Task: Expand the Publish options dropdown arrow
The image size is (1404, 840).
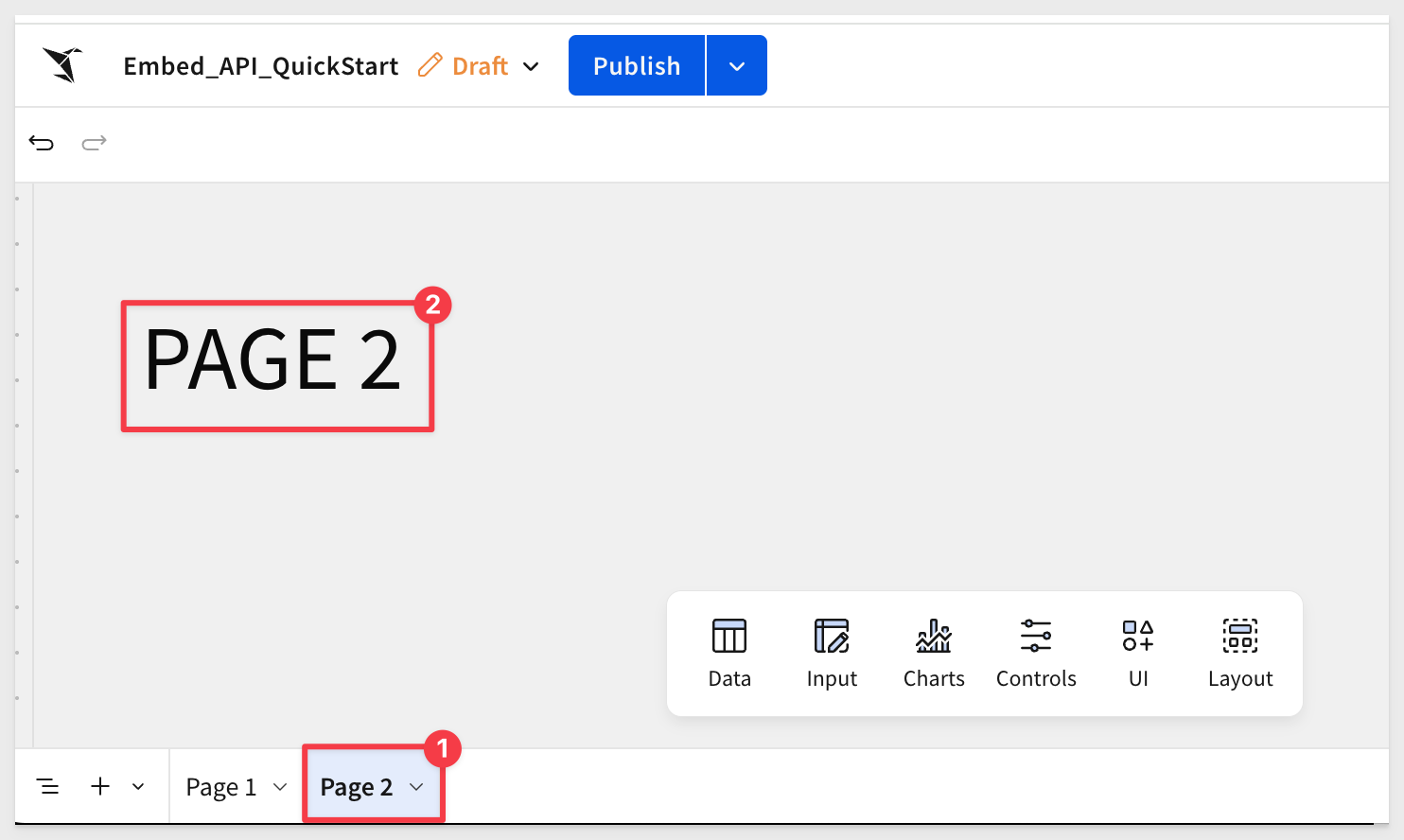Action: pos(737,66)
